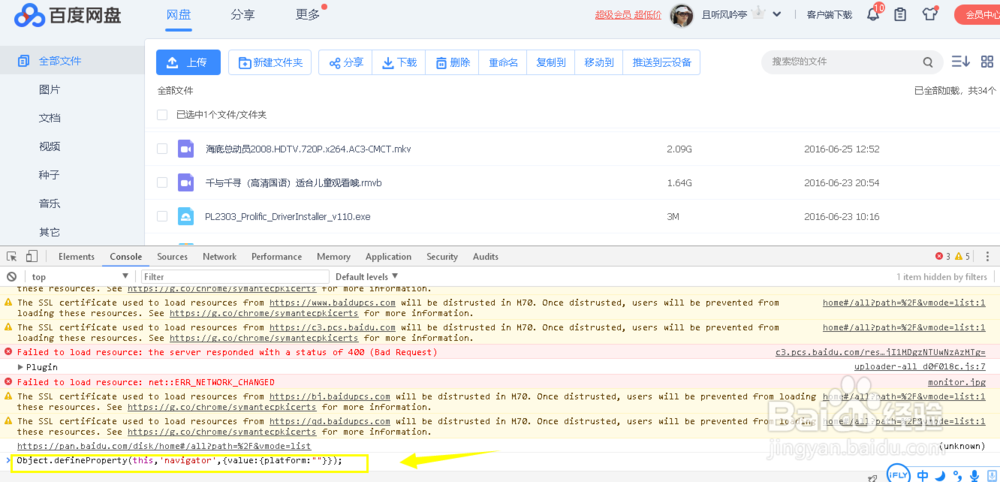This screenshot has height=482, width=1000.
Task: Open the 超级会员 超低价 link
Action: [x=628, y=15]
